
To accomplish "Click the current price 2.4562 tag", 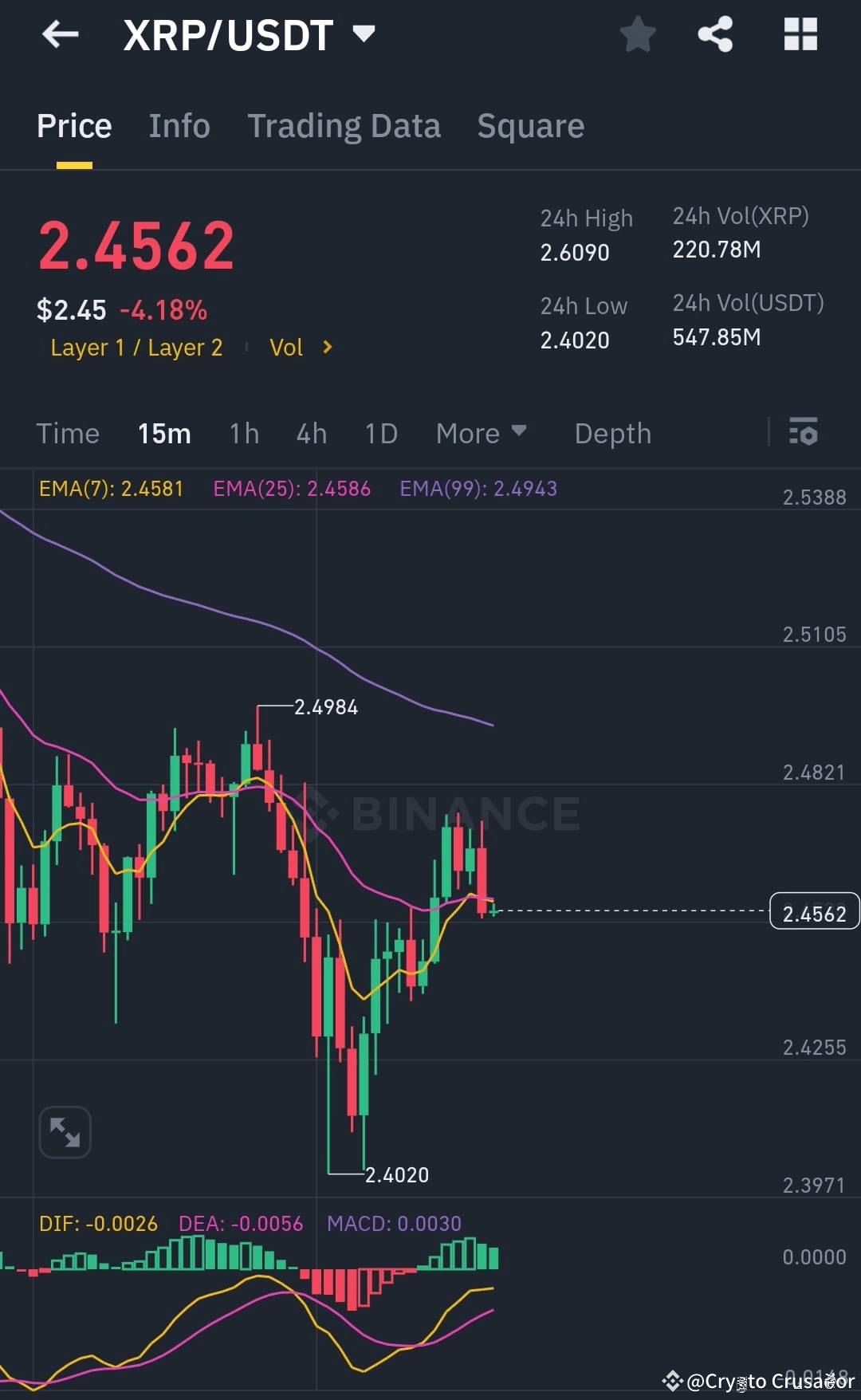I will (x=814, y=911).
